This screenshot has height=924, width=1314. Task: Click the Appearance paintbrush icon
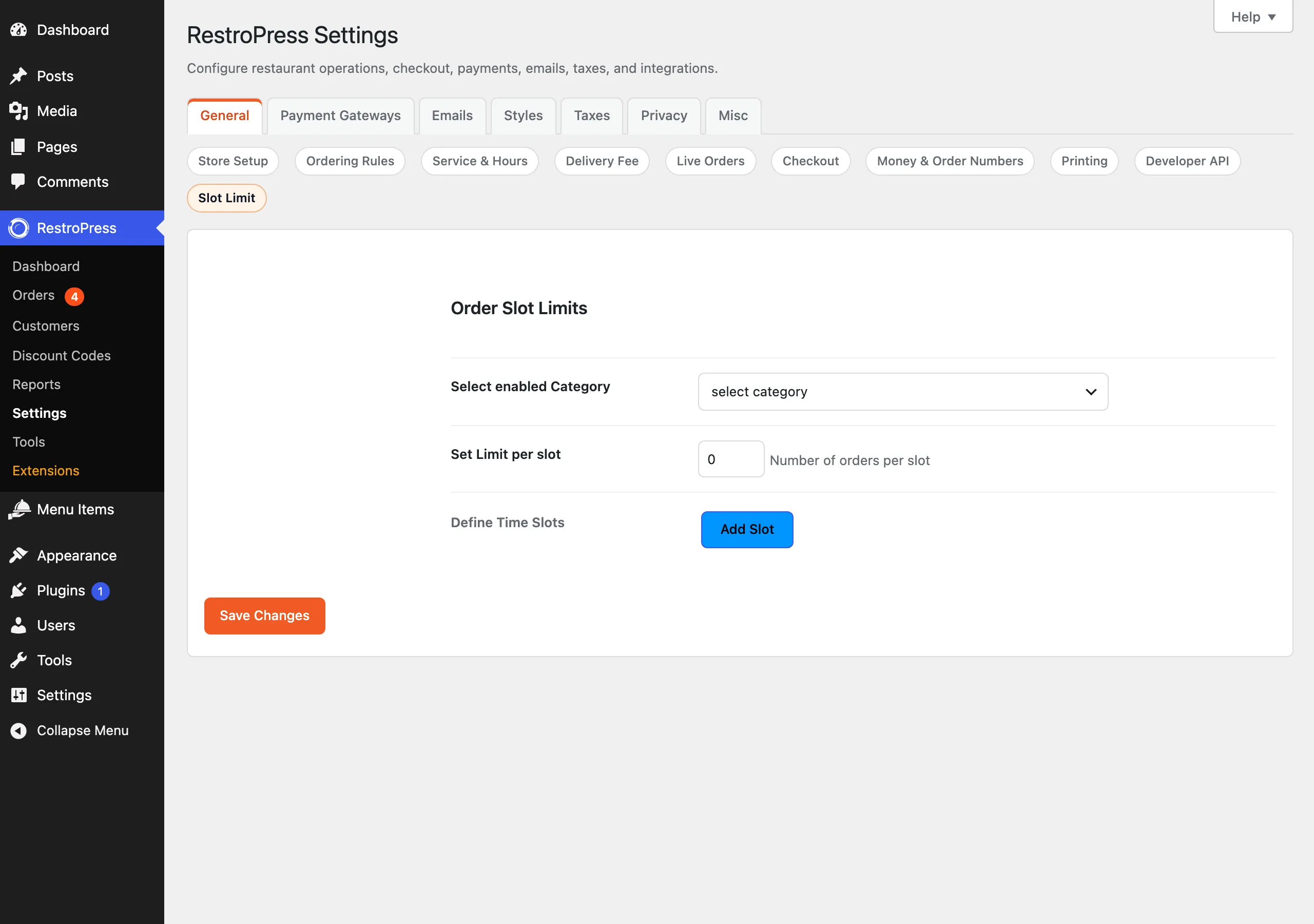click(18, 555)
